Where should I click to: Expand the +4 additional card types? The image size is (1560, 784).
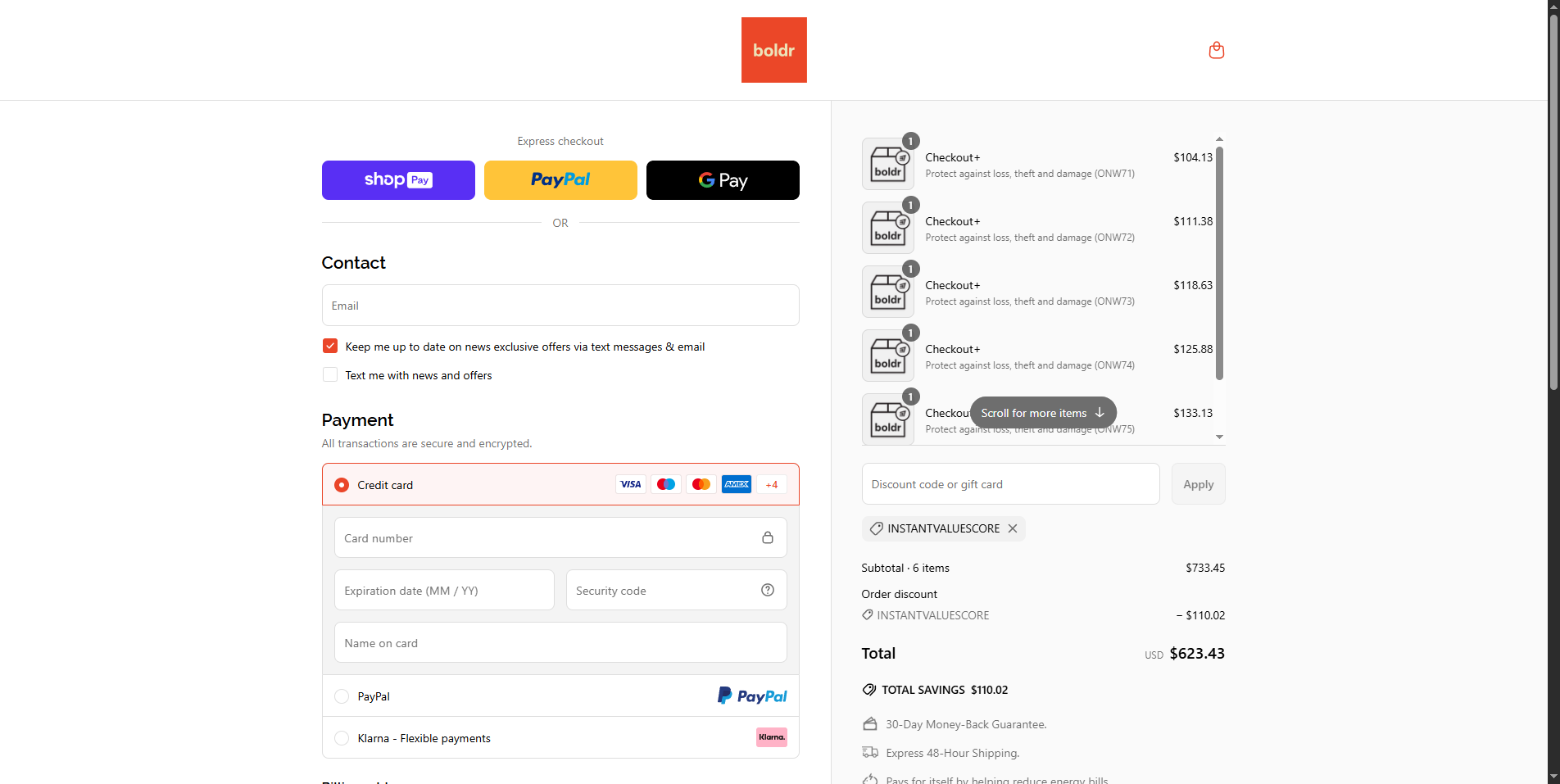[770, 484]
